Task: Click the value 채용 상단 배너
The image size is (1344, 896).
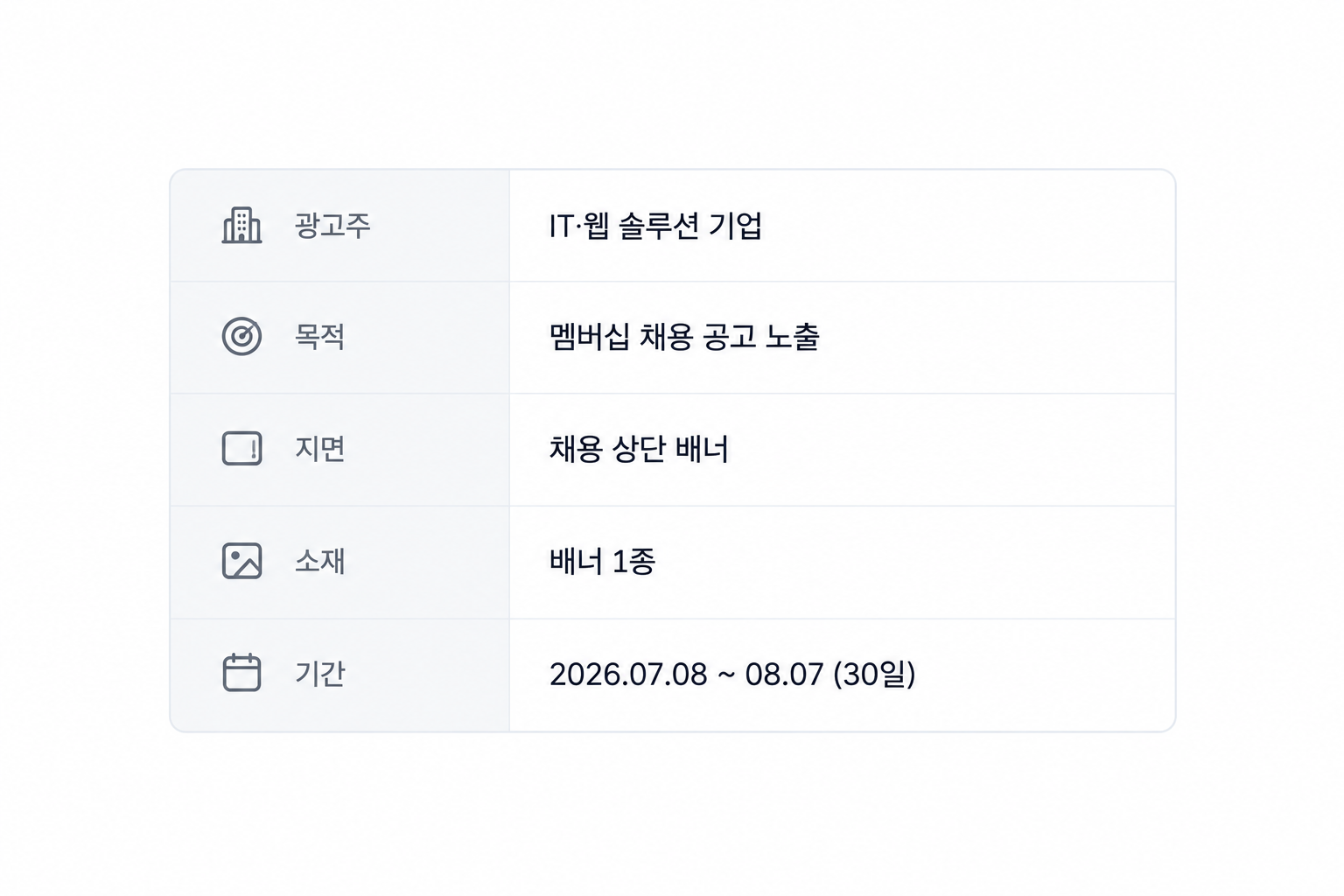Action: (x=639, y=449)
